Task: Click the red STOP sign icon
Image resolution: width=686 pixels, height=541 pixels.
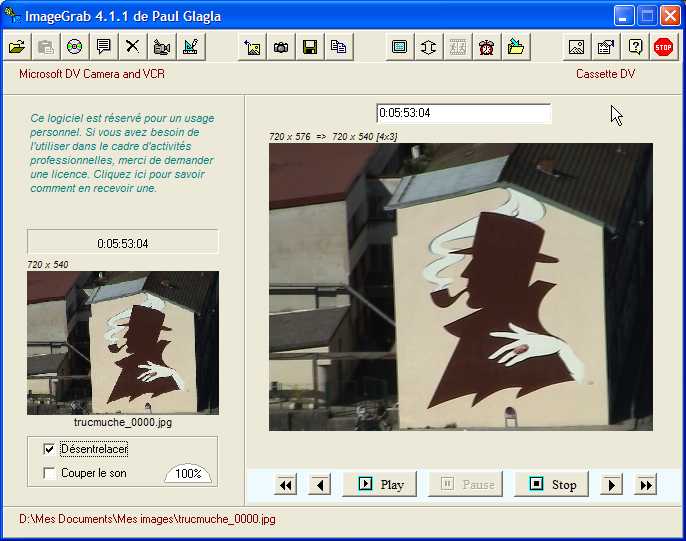Action: pos(663,46)
